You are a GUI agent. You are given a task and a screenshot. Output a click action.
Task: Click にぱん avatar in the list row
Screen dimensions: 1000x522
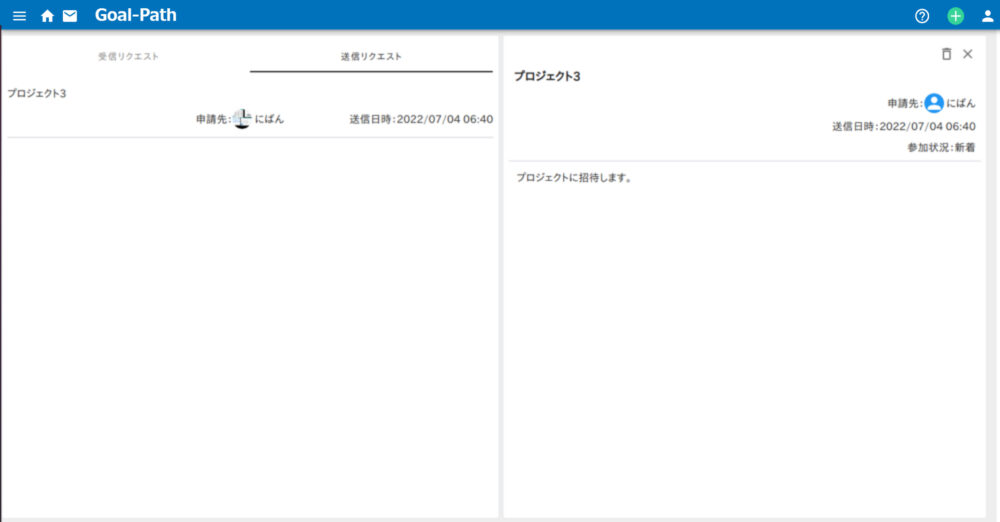[242, 119]
